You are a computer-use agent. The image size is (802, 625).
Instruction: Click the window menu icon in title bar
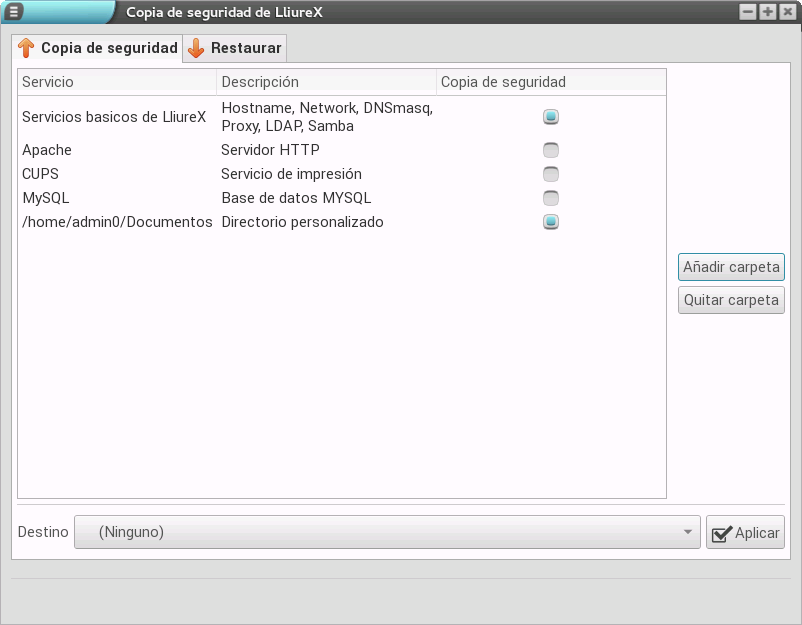tap(15, 12)
